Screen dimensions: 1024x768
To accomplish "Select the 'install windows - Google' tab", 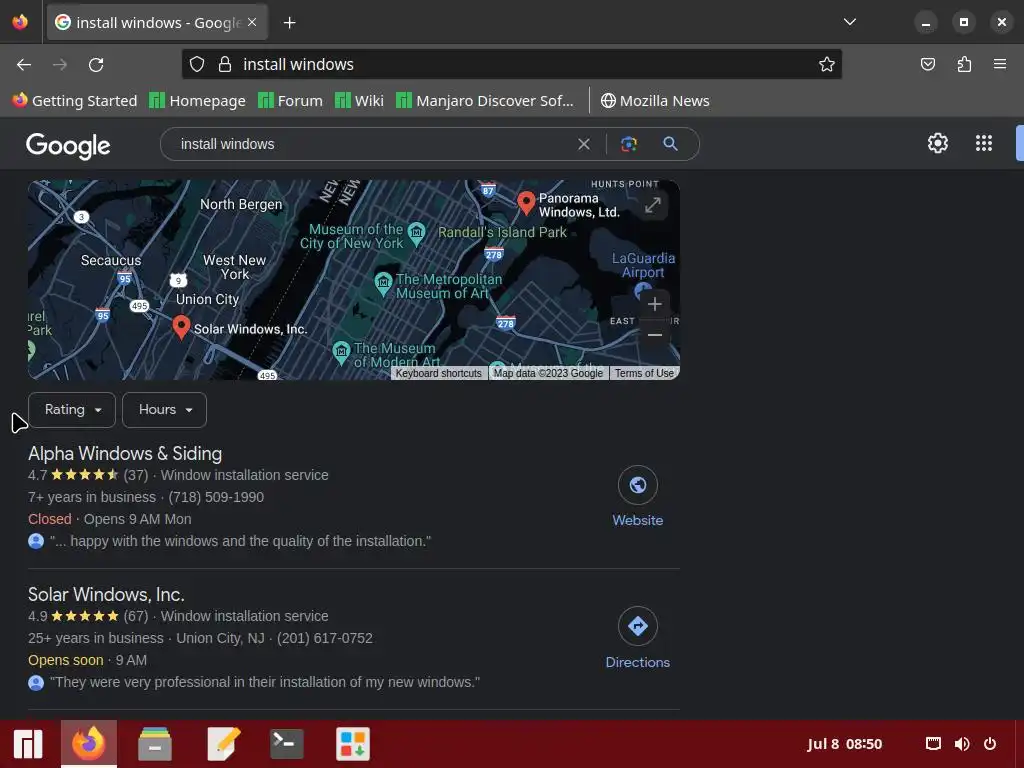I will [x=157, y=22].
